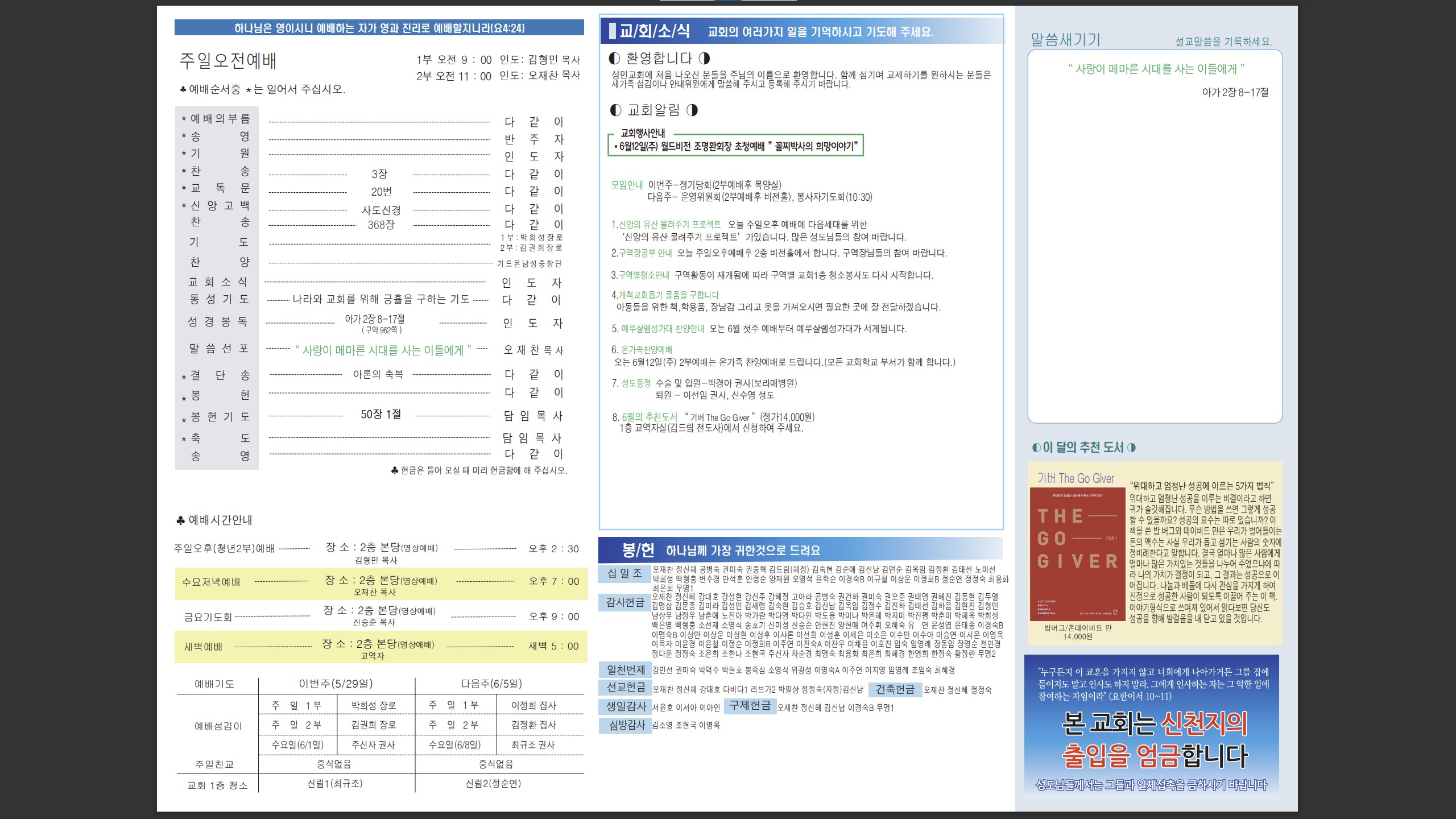
Task: Select the '십일조' offering label
Action: tap(624, 573)
